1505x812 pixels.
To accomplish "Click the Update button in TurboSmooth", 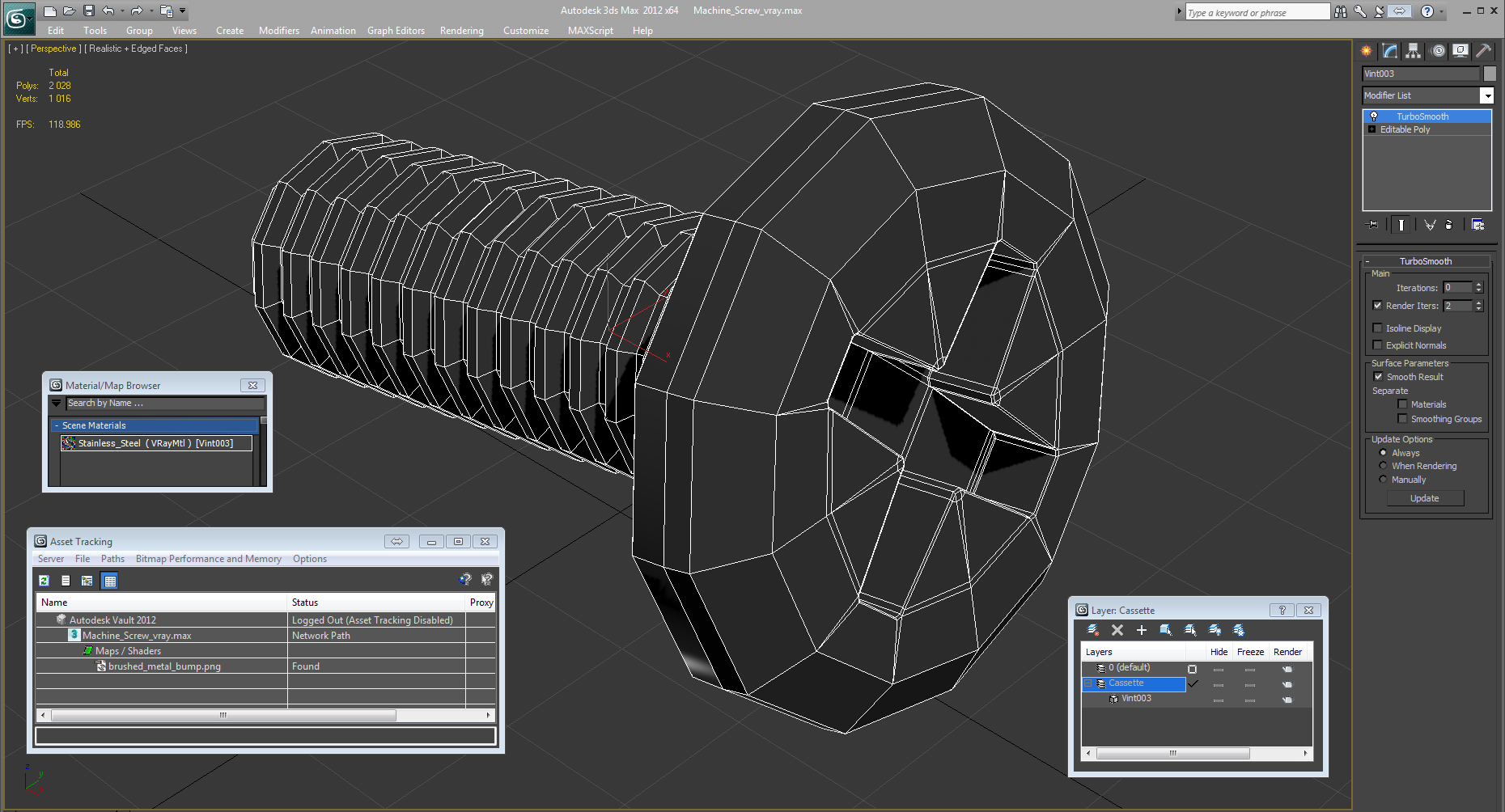I will [x=1425, y=498].
